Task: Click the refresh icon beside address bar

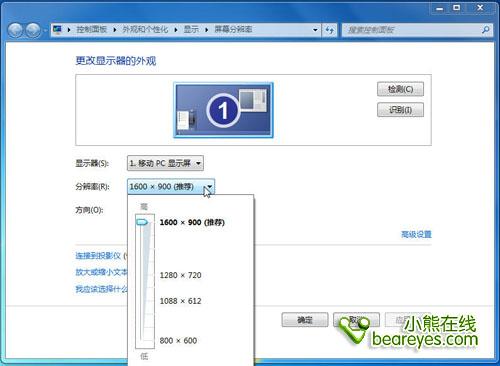Action: pyautogui.click(x=330, y=30)
